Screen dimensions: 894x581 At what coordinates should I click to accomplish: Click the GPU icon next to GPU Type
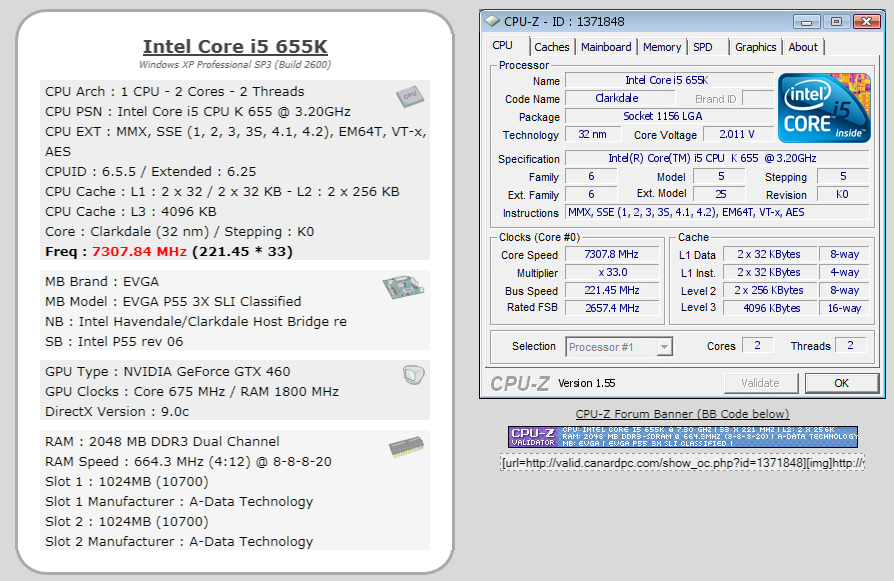[x=411, y=375]
